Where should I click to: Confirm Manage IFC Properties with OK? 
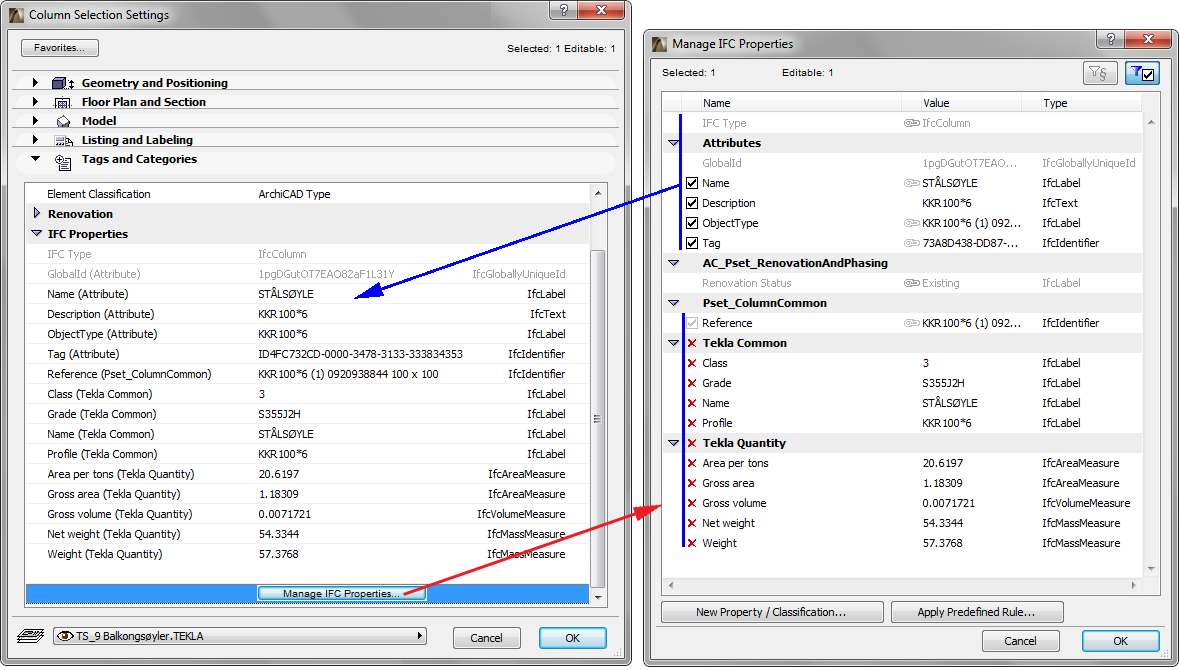[x=1121, y=641]
